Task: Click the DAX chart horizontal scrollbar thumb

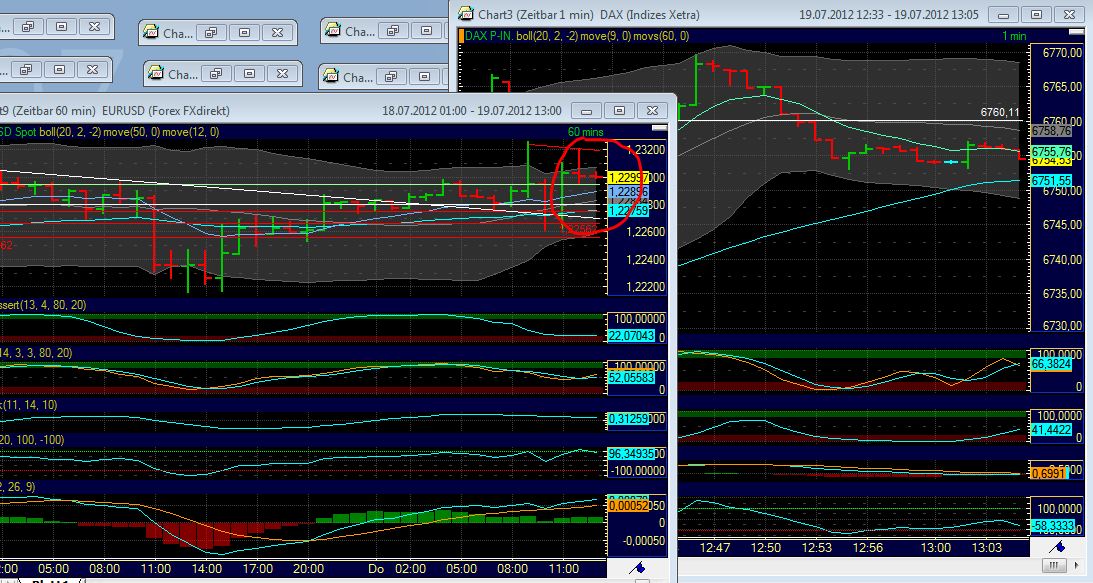Action: click(x=1053, y=565)
